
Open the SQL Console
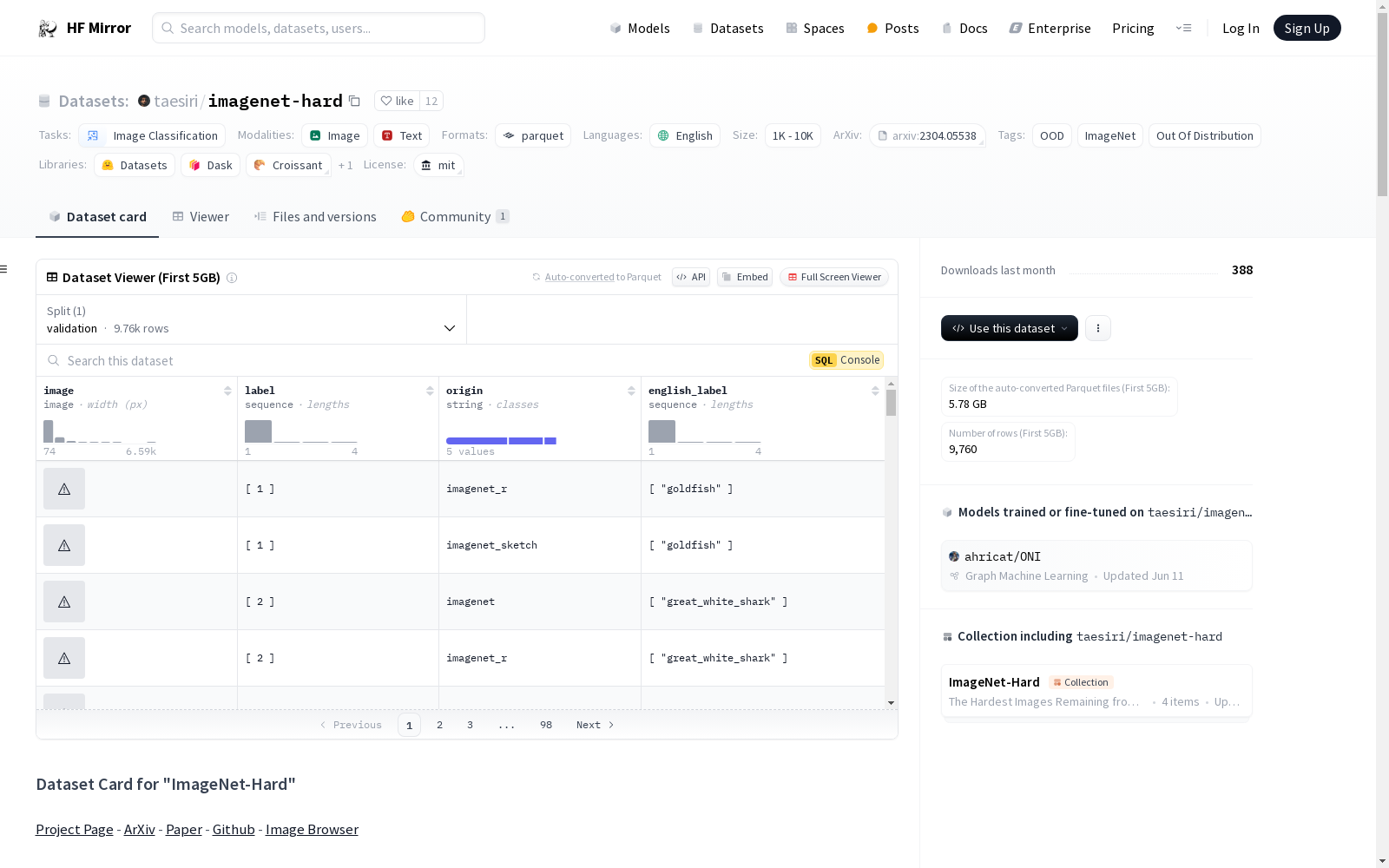pyautogui.click(x=846, y=360)
